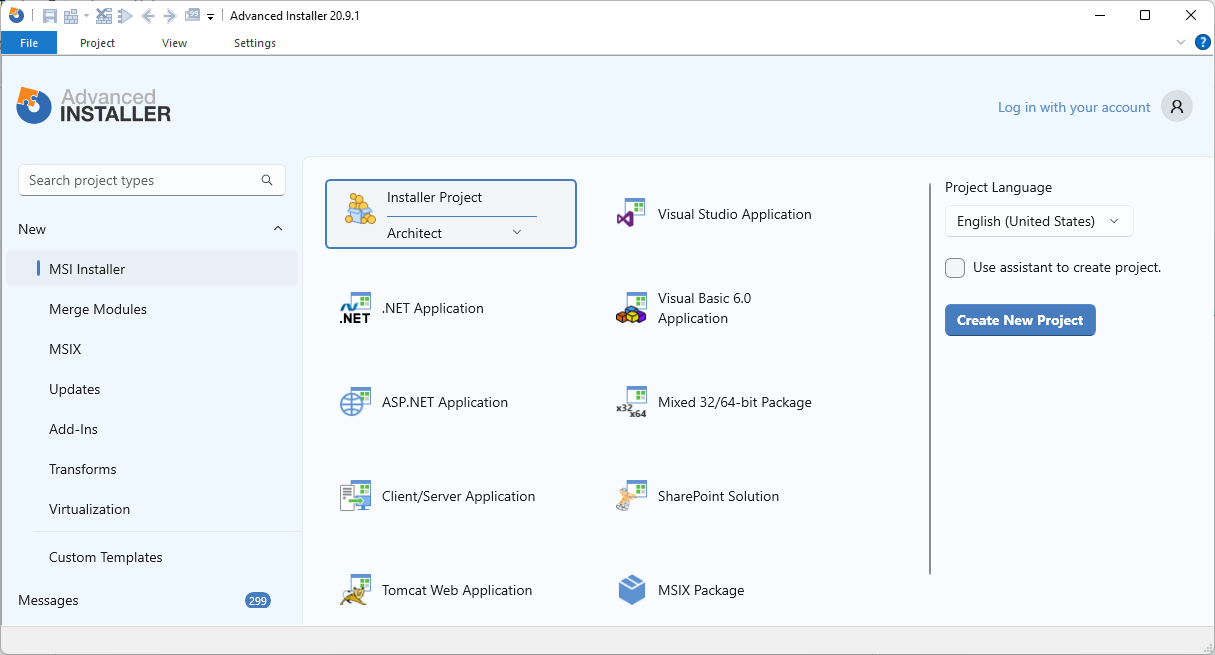Screen dimensions: 1215x655
Task: Open the File tab
Action: pyautogui.click(x=29, y=43)
